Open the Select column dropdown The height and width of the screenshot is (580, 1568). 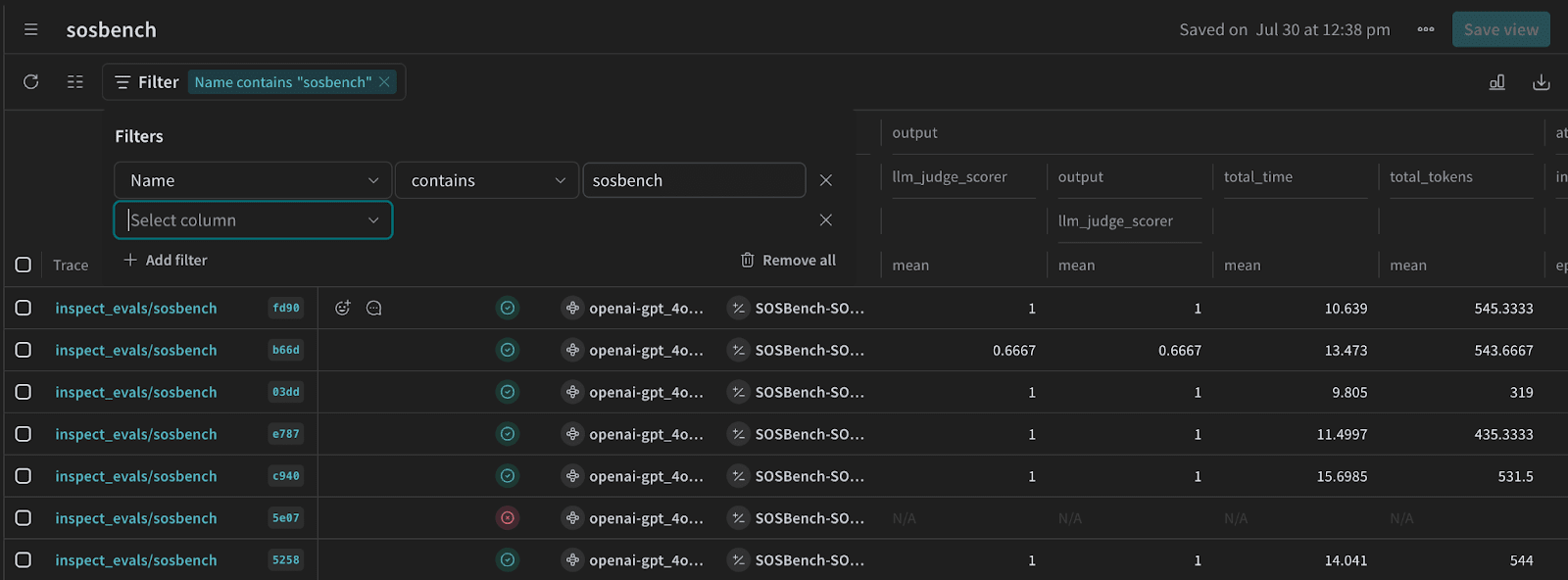pyautogui.click(x=253, y=220)
